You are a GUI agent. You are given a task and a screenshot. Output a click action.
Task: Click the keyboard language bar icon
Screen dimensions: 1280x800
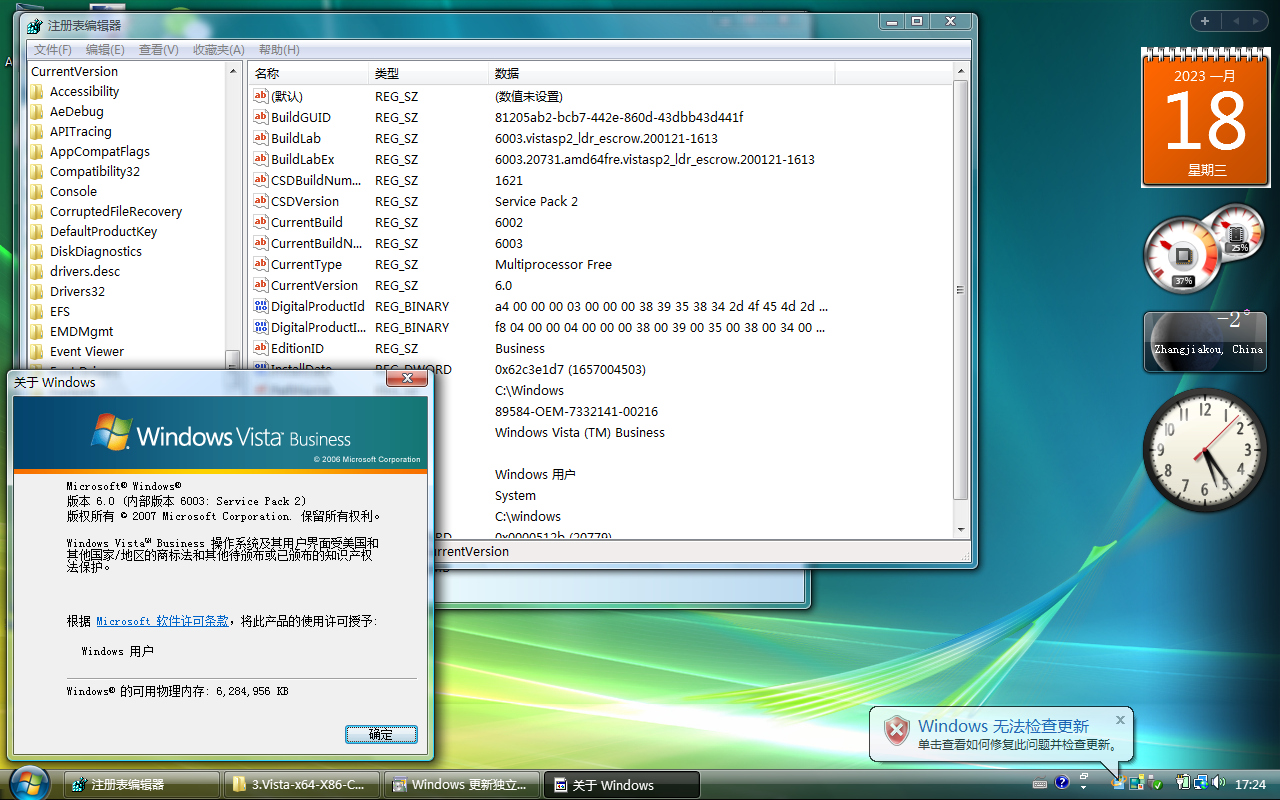(x=1040, y=783)
